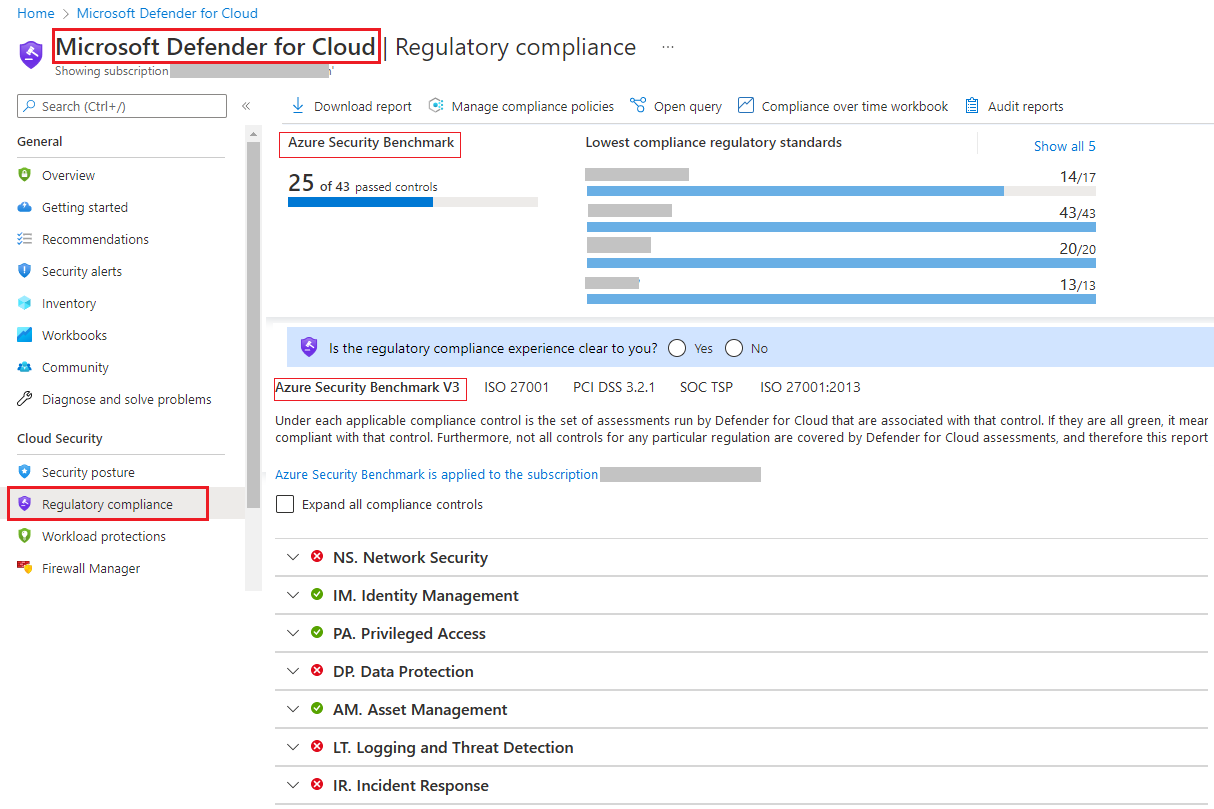Screen dimensions: 1214x809
Task: Click the sidebar Search (Ctrl+/) input field
Action: [x=122, y=106]
